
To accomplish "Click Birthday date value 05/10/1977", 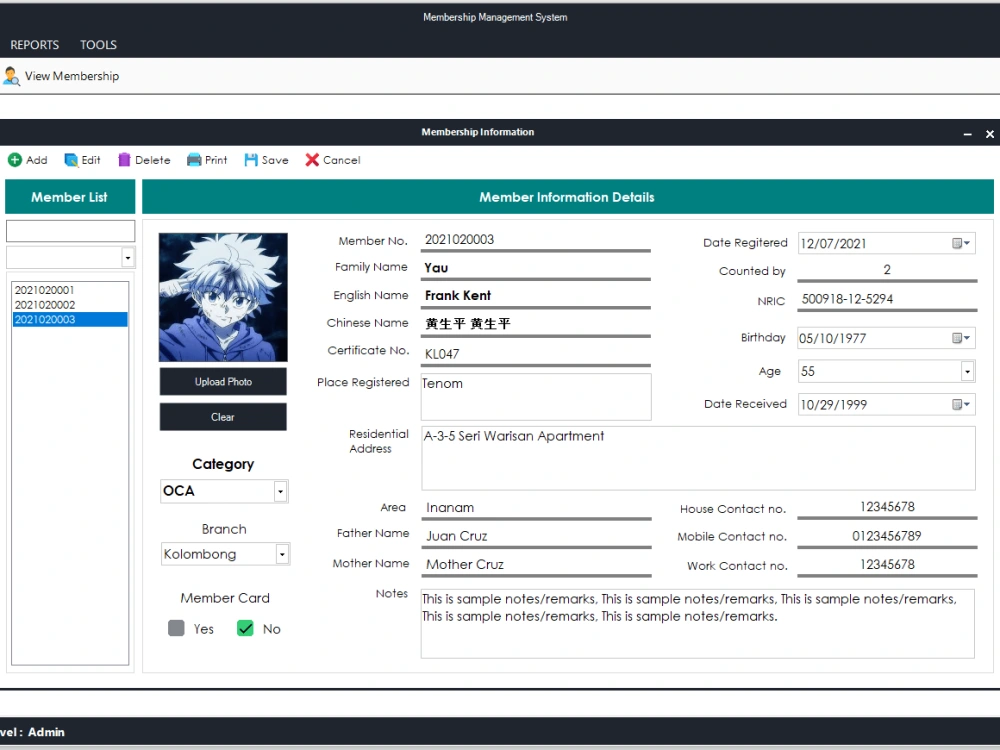I will tap(832, 339).
